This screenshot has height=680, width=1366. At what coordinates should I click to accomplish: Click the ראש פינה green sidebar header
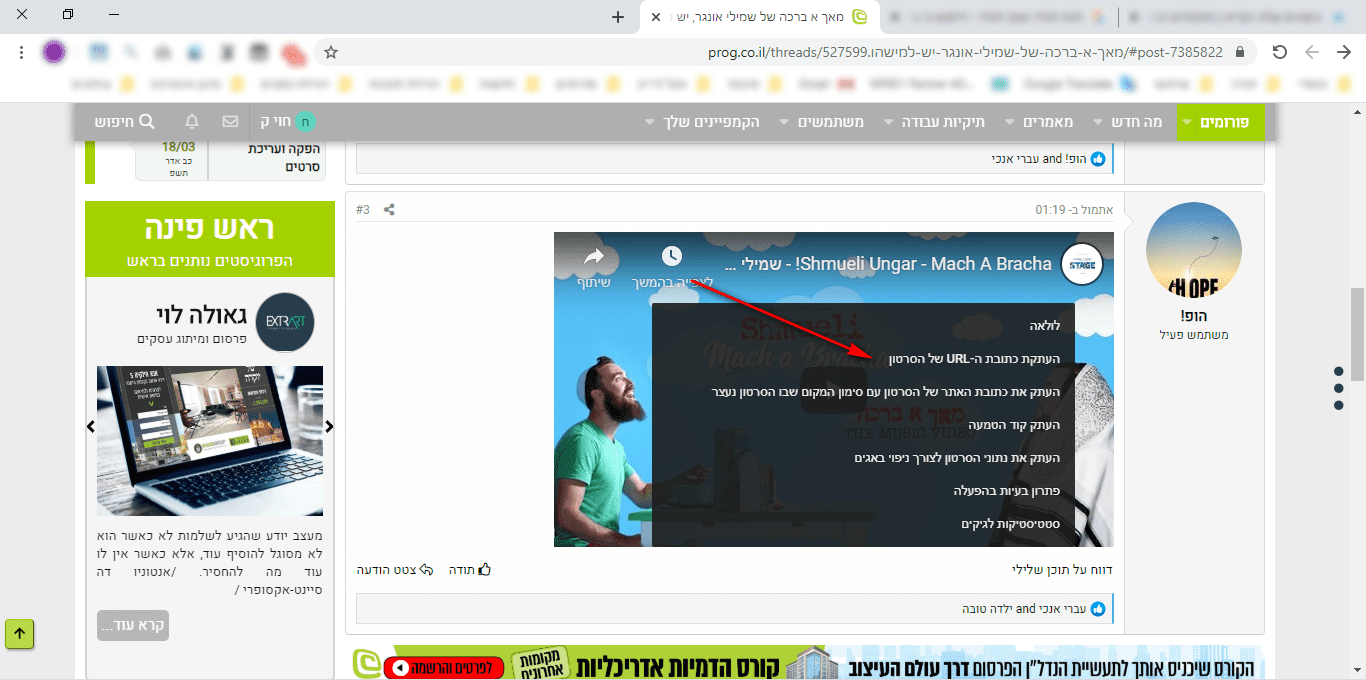click(x=210, y=239)
